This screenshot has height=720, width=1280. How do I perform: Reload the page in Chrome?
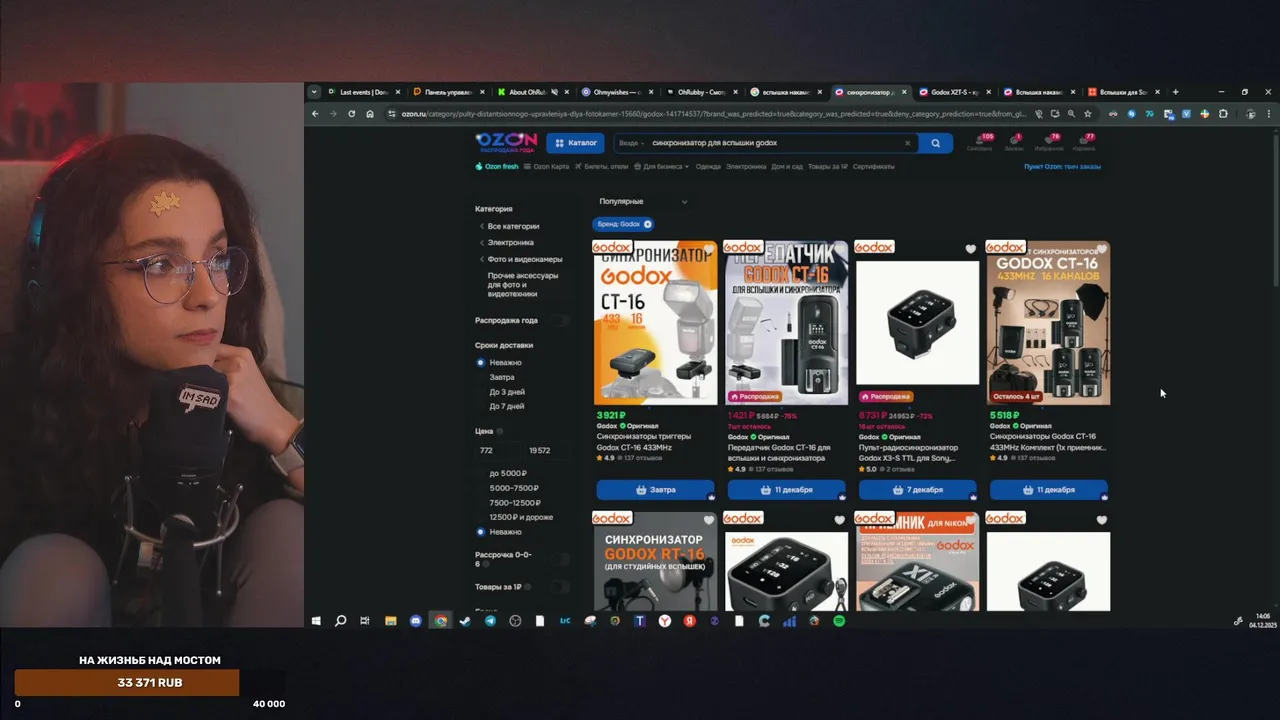[x=351, y=114]
